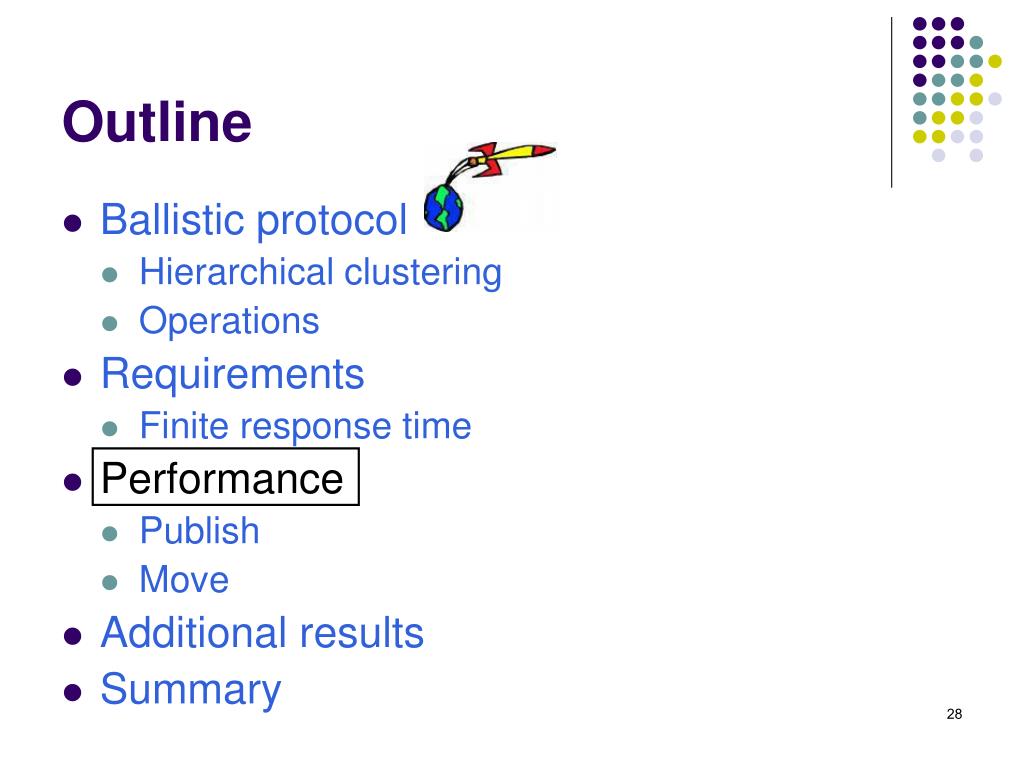
Task: Jump to the Move subsection
Action: pyautogui.click(x=184, y=579)
